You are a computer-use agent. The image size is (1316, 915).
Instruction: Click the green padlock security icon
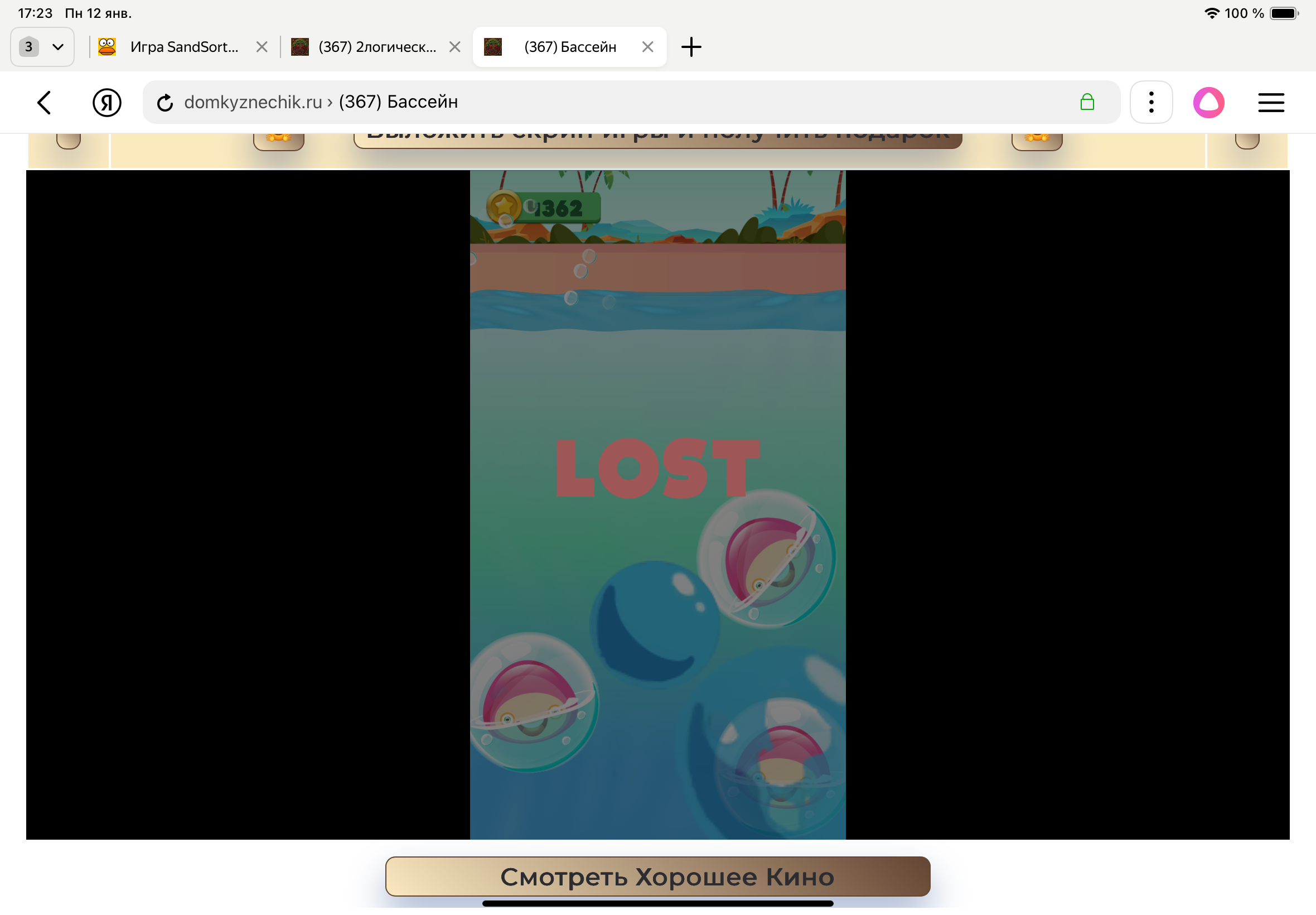click(x=1086, y=102)
